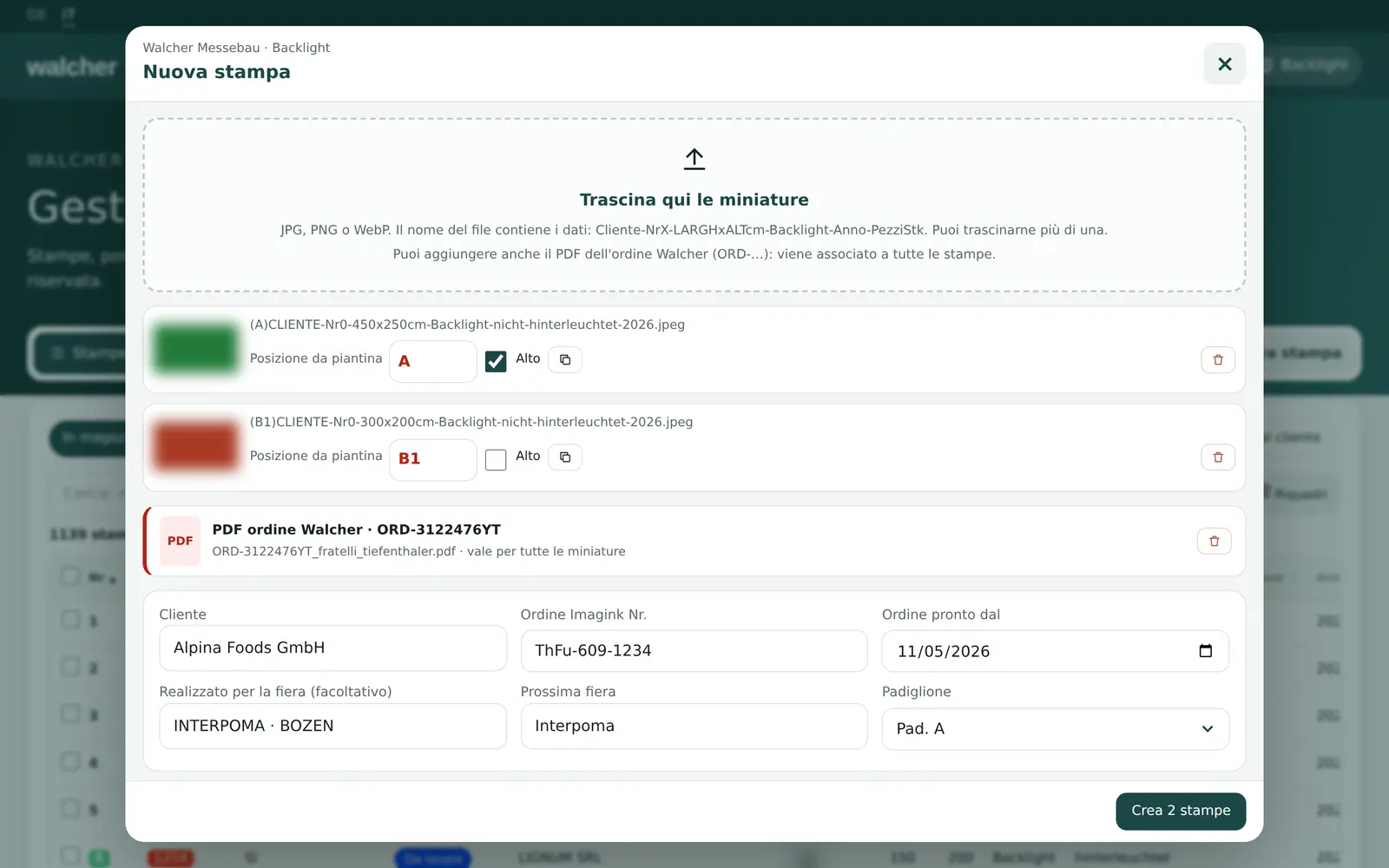
Task: Uncheck Alto for the 450x250cm file
Action: click(x=496, y=361)
